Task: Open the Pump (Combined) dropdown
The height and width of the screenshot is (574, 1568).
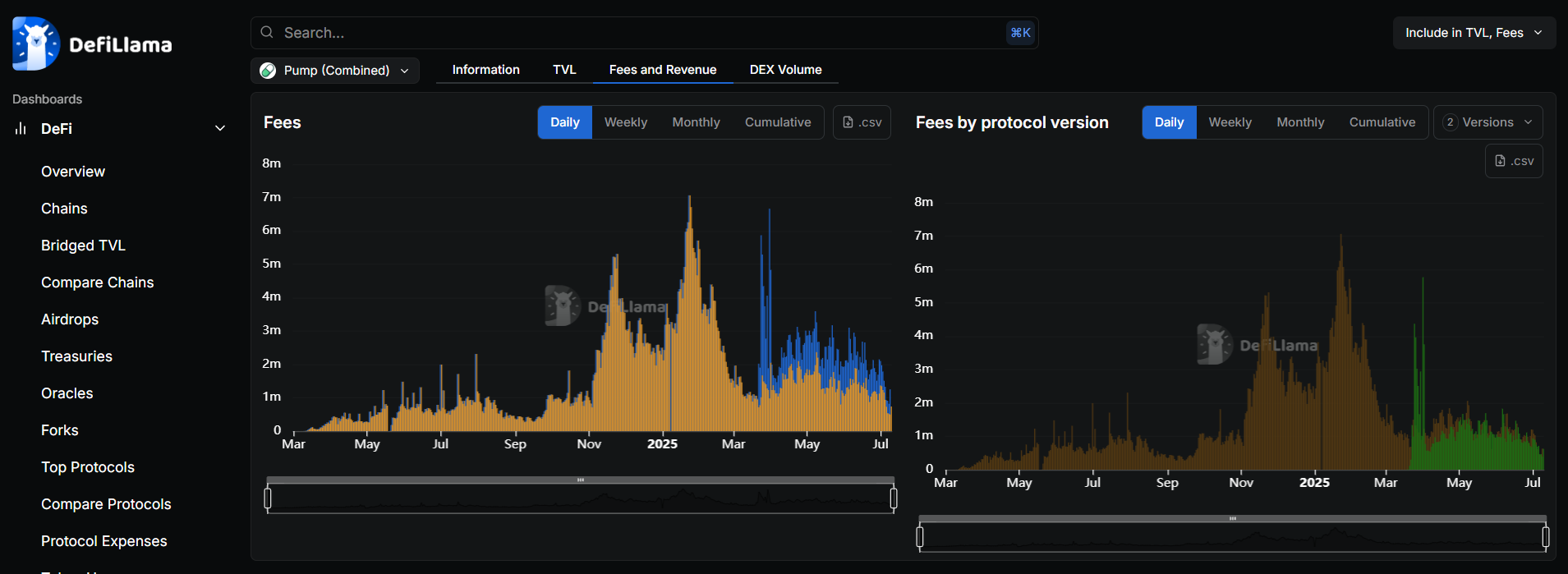Action: click(335, 71)
